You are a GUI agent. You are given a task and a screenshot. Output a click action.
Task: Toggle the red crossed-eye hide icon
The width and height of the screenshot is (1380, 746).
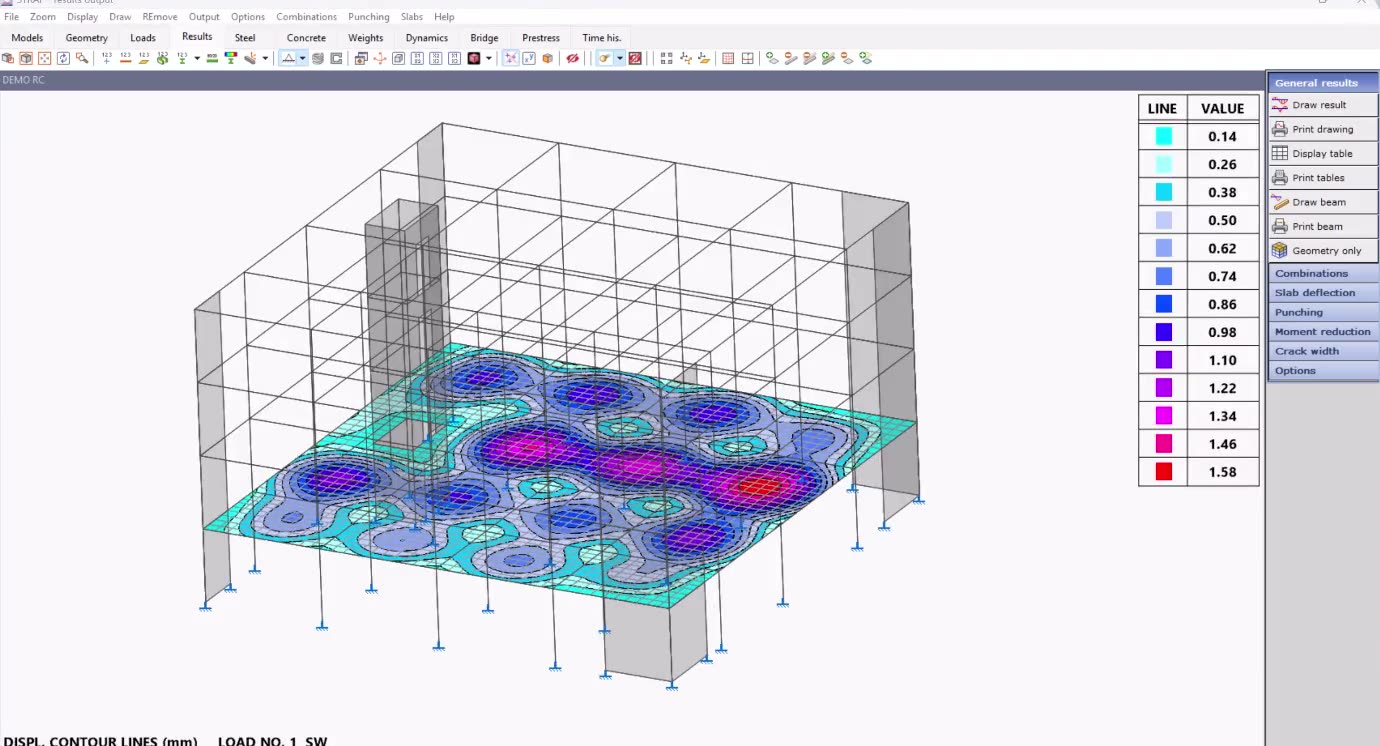click(572, 58)
